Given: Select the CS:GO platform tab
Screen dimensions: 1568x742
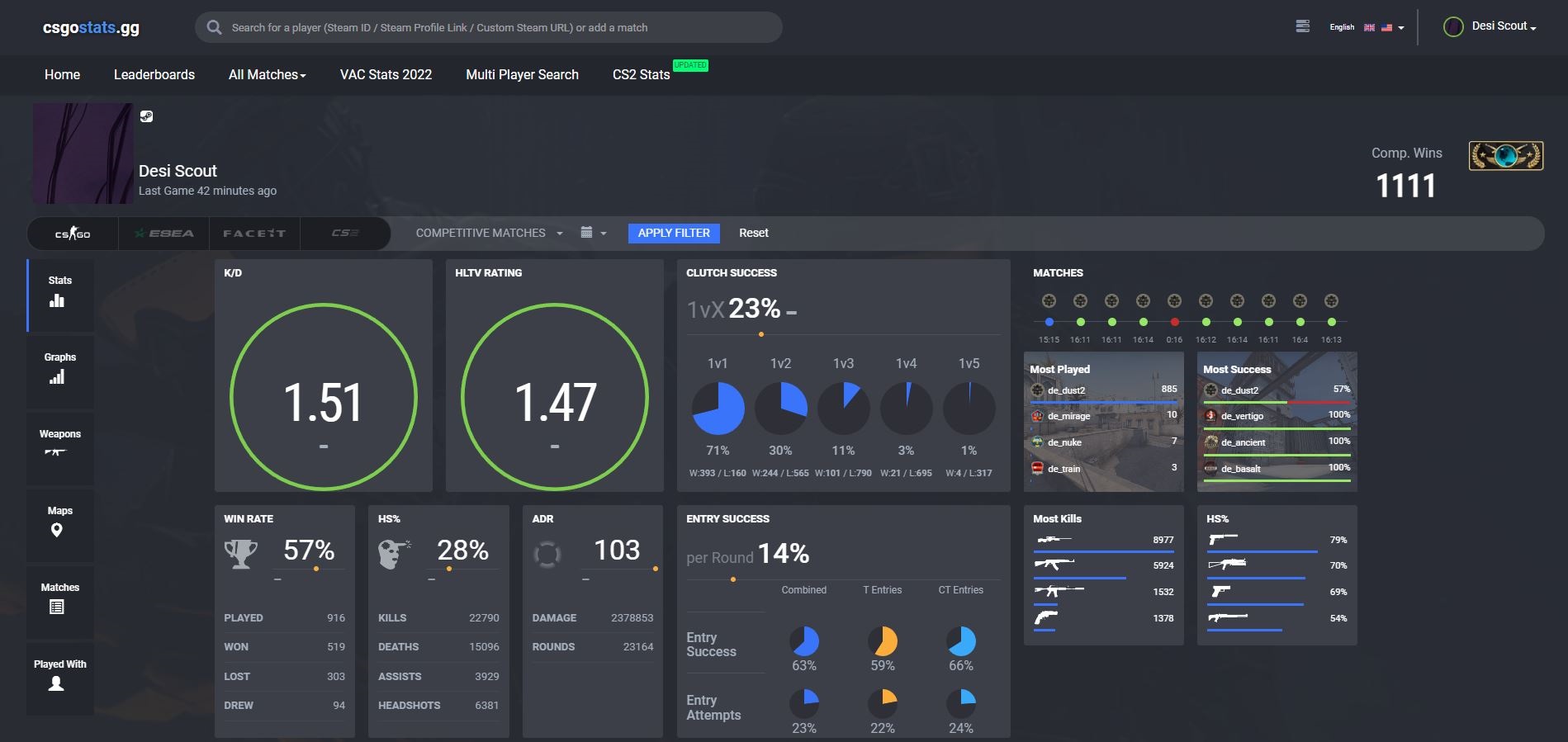Looking at the screenshot, I should [73, 234].
